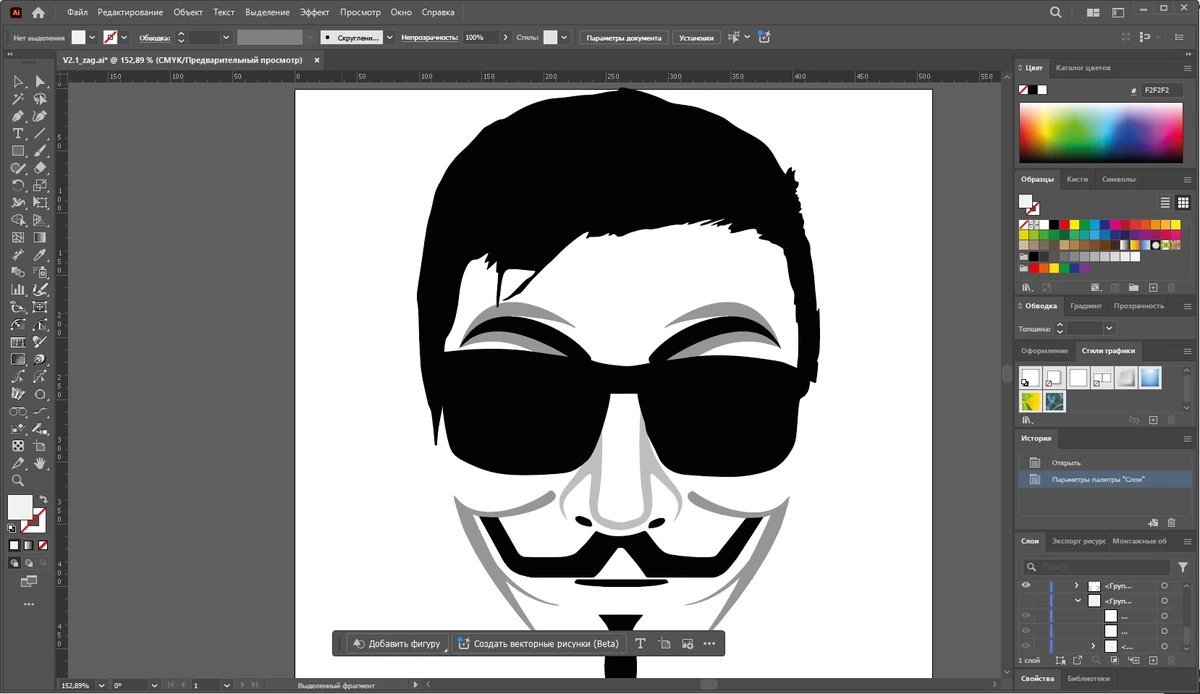
Task: Open opacity dropdown next to 100%
Action: 505,37
